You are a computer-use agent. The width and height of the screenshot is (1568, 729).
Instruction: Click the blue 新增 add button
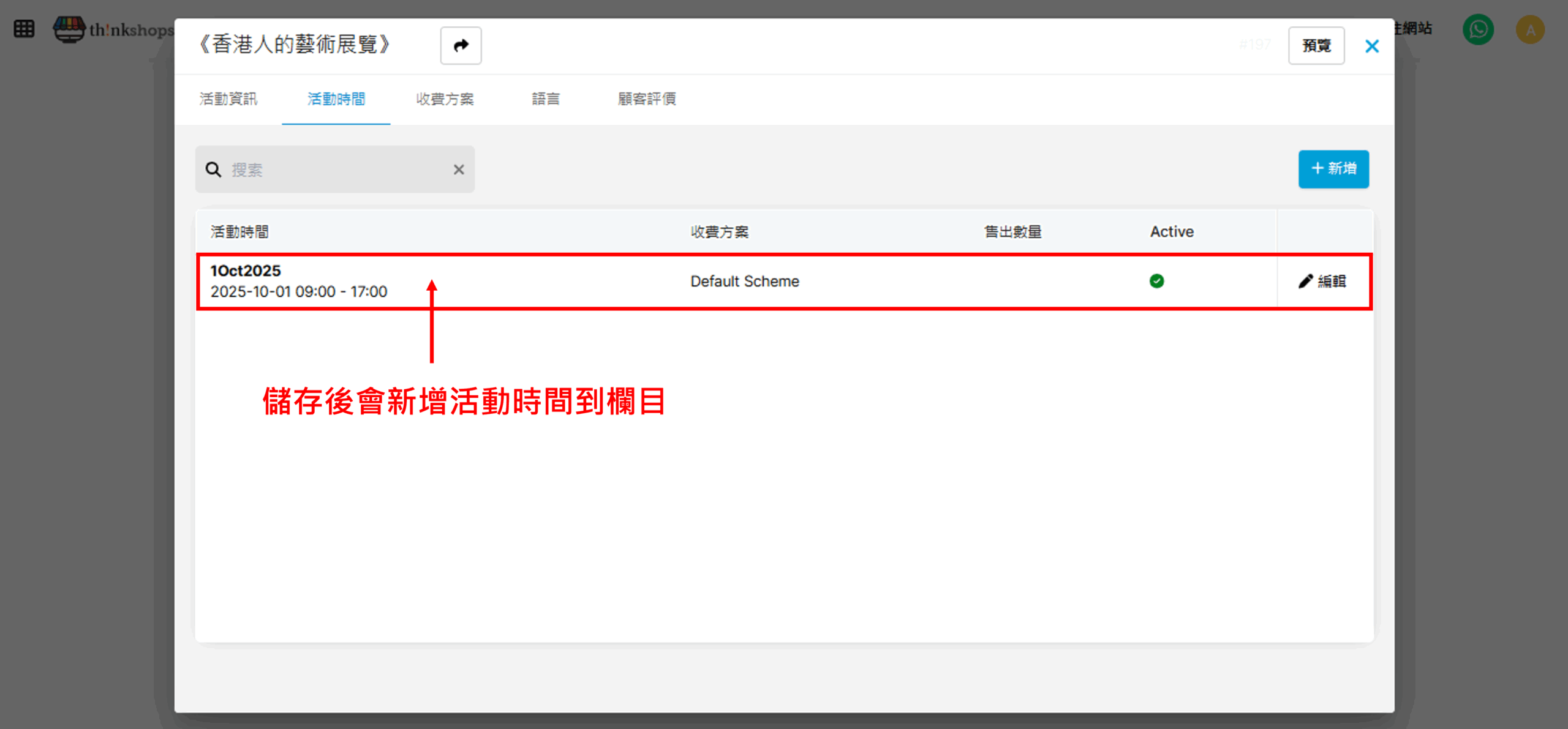click(x=1333, y=169)
